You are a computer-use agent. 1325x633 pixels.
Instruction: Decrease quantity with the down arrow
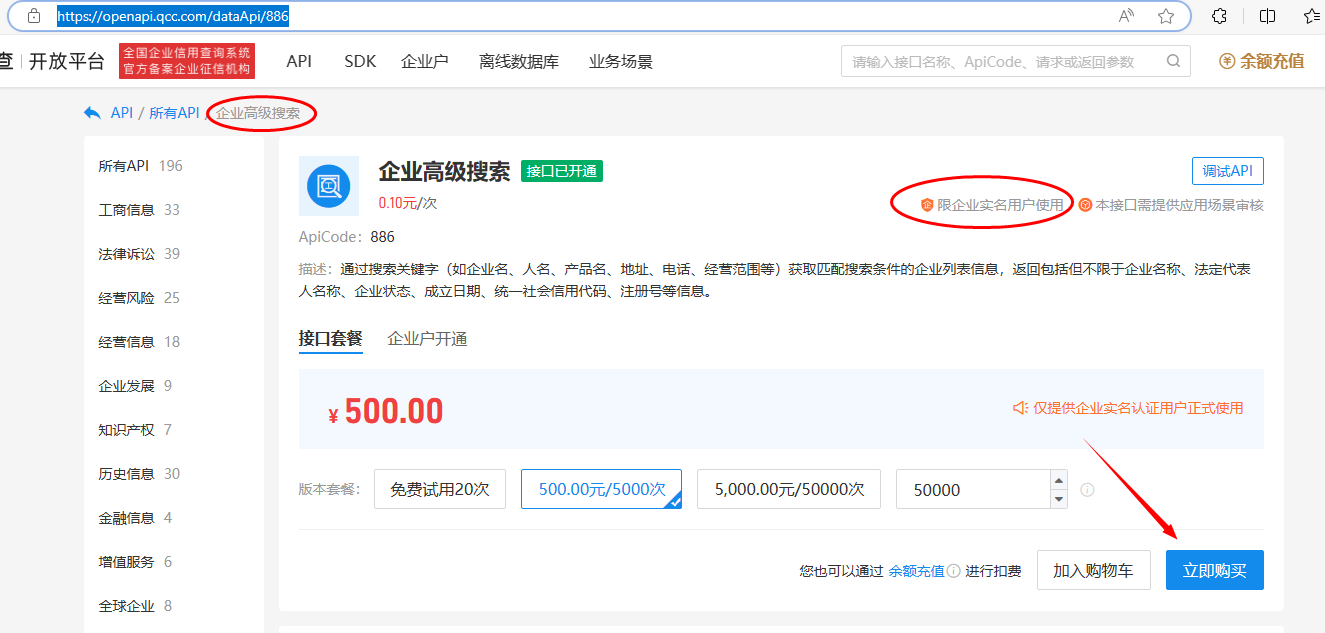pos(1059,499)
